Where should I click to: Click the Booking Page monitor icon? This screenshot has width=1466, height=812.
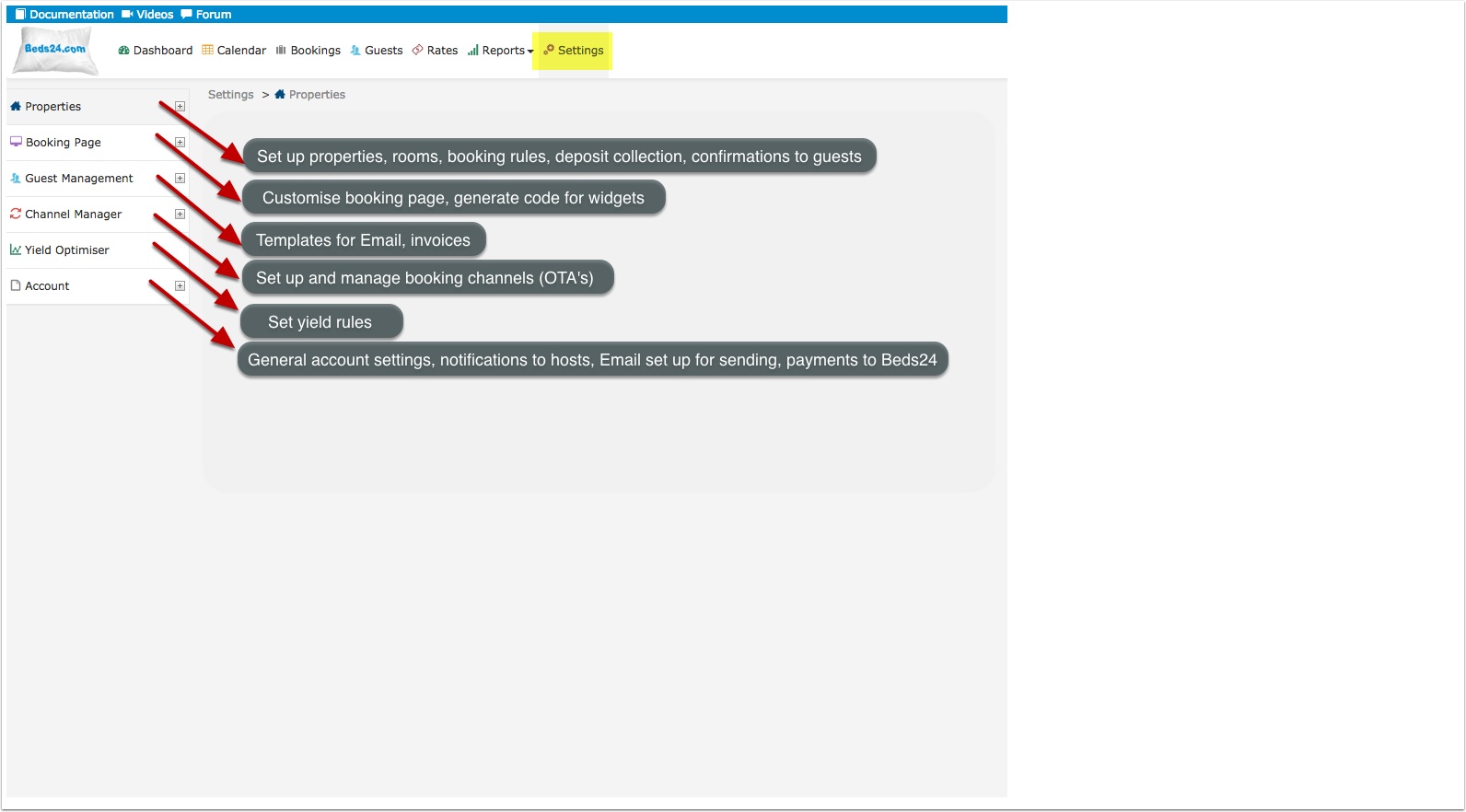pos(16,142)
